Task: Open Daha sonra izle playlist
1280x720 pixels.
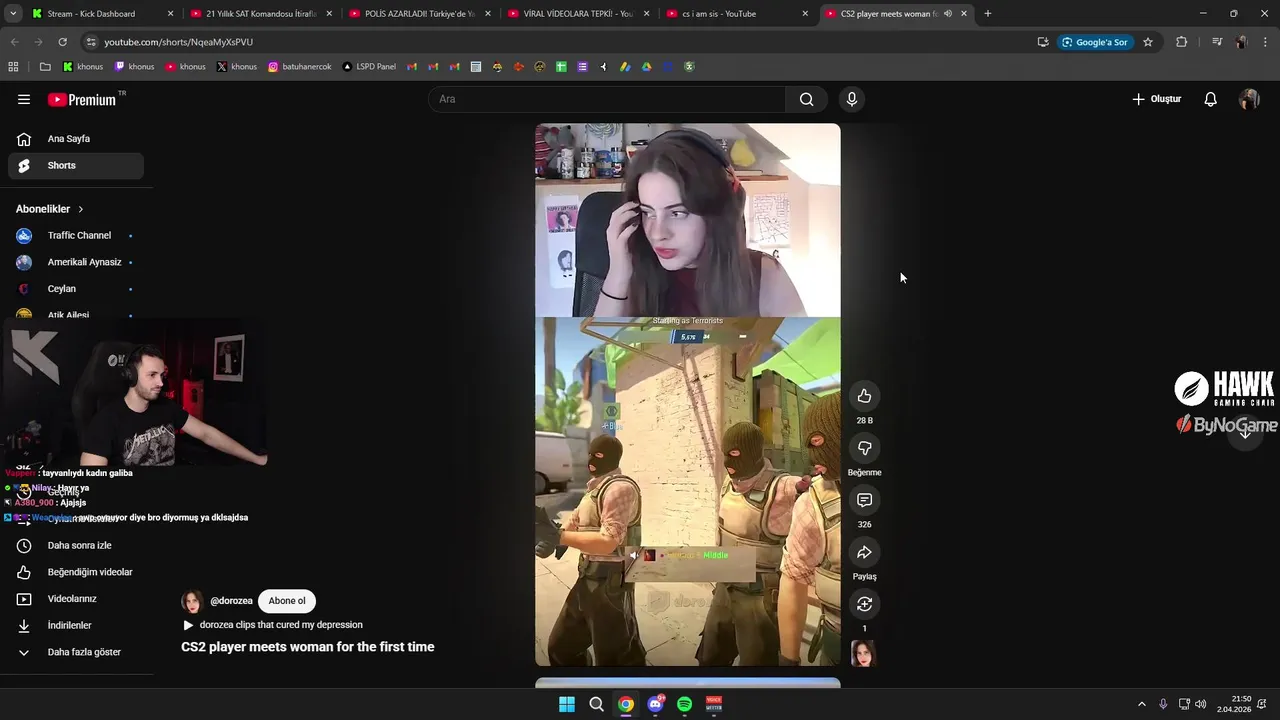Action: (76, 545)
